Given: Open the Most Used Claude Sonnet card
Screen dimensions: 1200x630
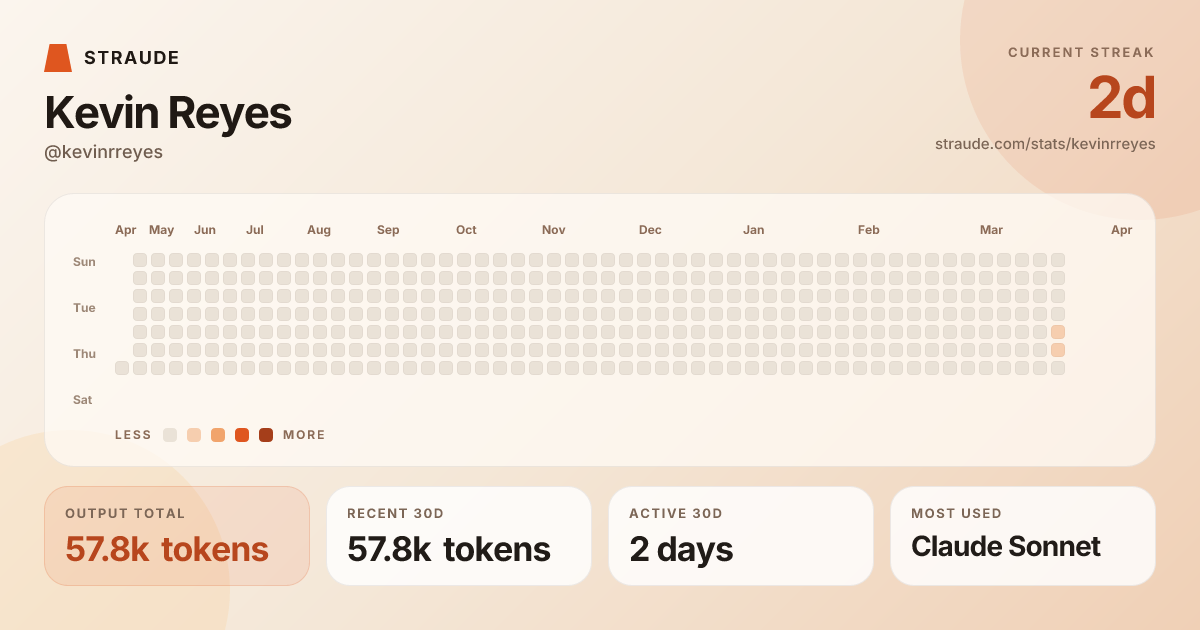Looking at the screenshot, I should (1023, 536).
